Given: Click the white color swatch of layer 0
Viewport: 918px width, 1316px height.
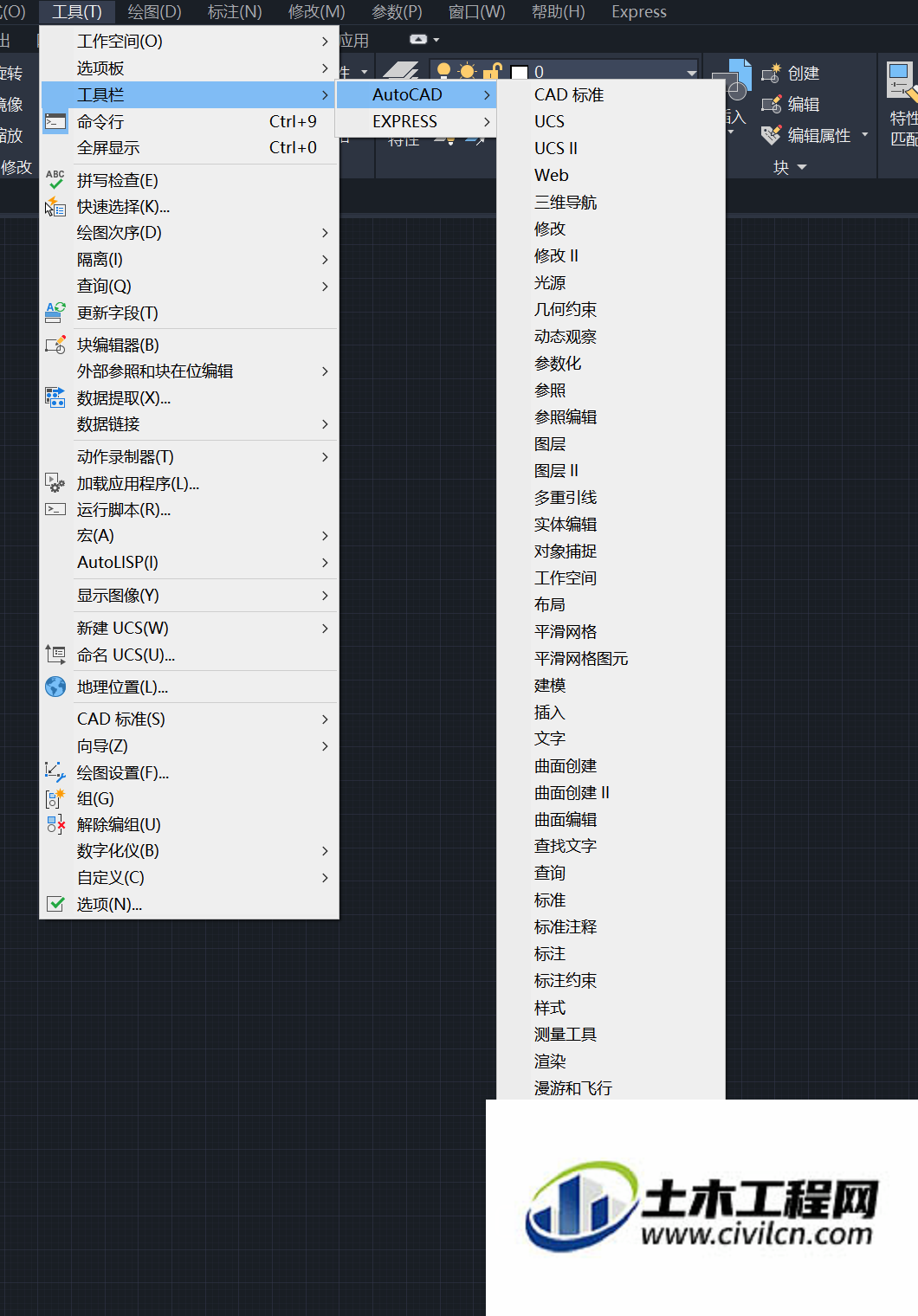Looking at the screenshot, I should 520,72.
